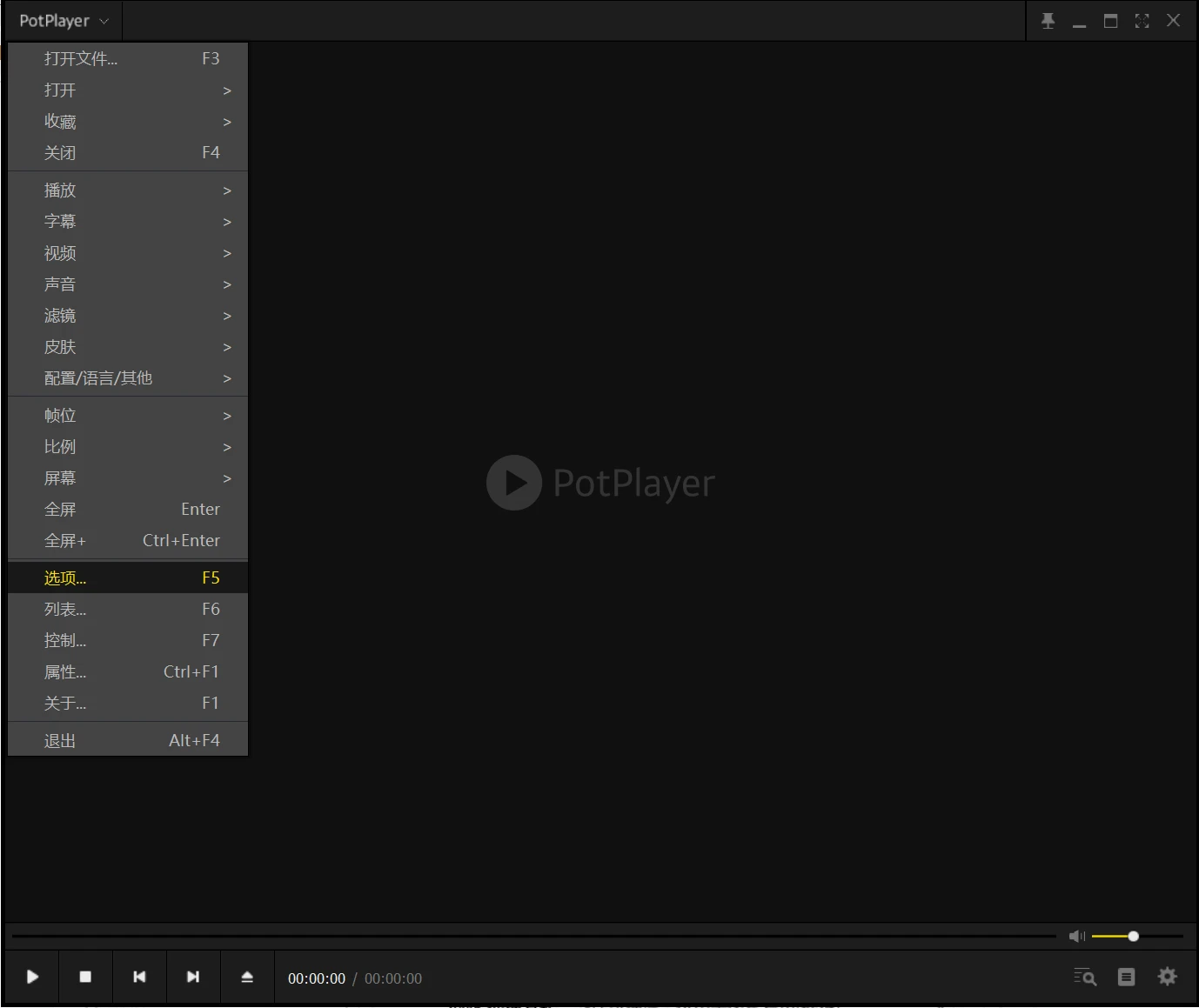Open 控制... menu item

point(128,640)
